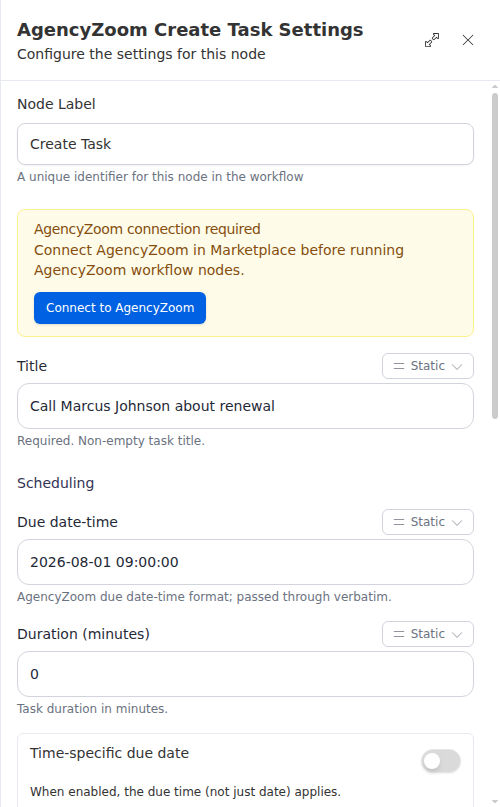Click the scrollbar down arrow
Viewport: 500px width, 807px height.
pos(495,802)
